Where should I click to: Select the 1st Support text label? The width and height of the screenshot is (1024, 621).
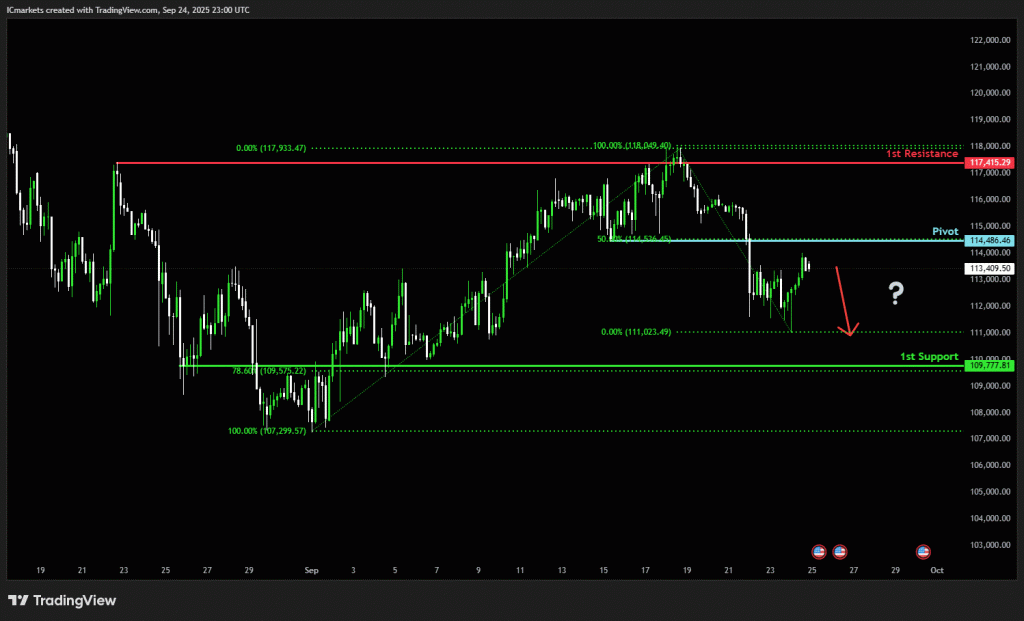pyautogui.click(x=929, y=356)
